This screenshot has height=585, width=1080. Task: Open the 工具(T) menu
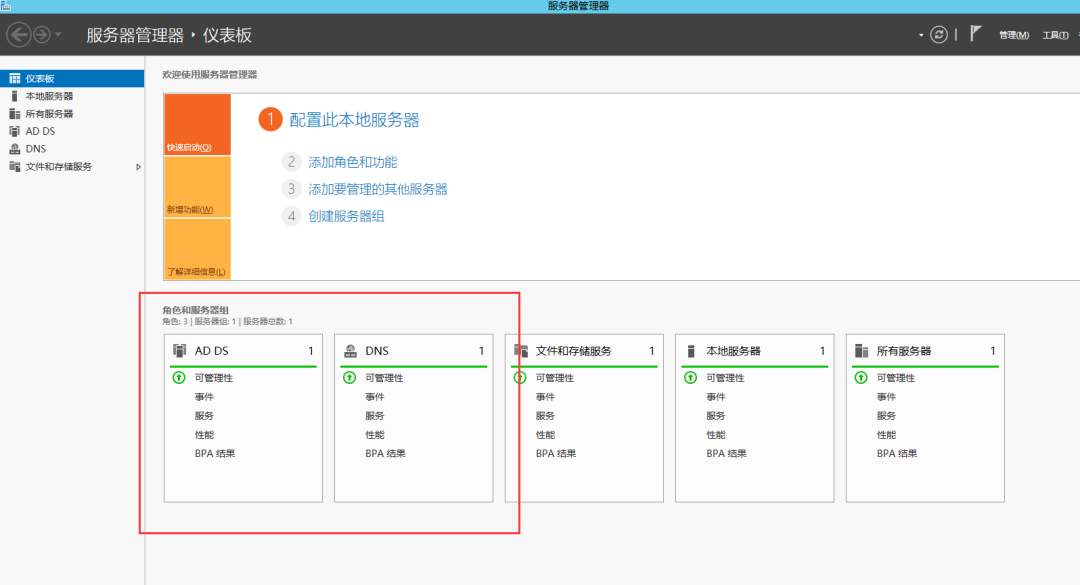click(x=1055, y=35)
